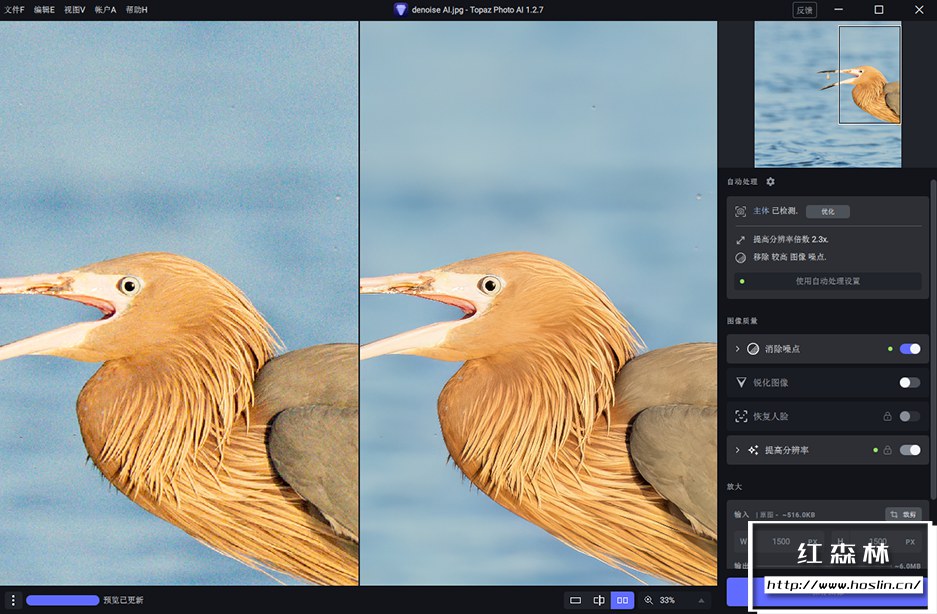
Task: Click the subject detection icon
Action: (740, 211)
